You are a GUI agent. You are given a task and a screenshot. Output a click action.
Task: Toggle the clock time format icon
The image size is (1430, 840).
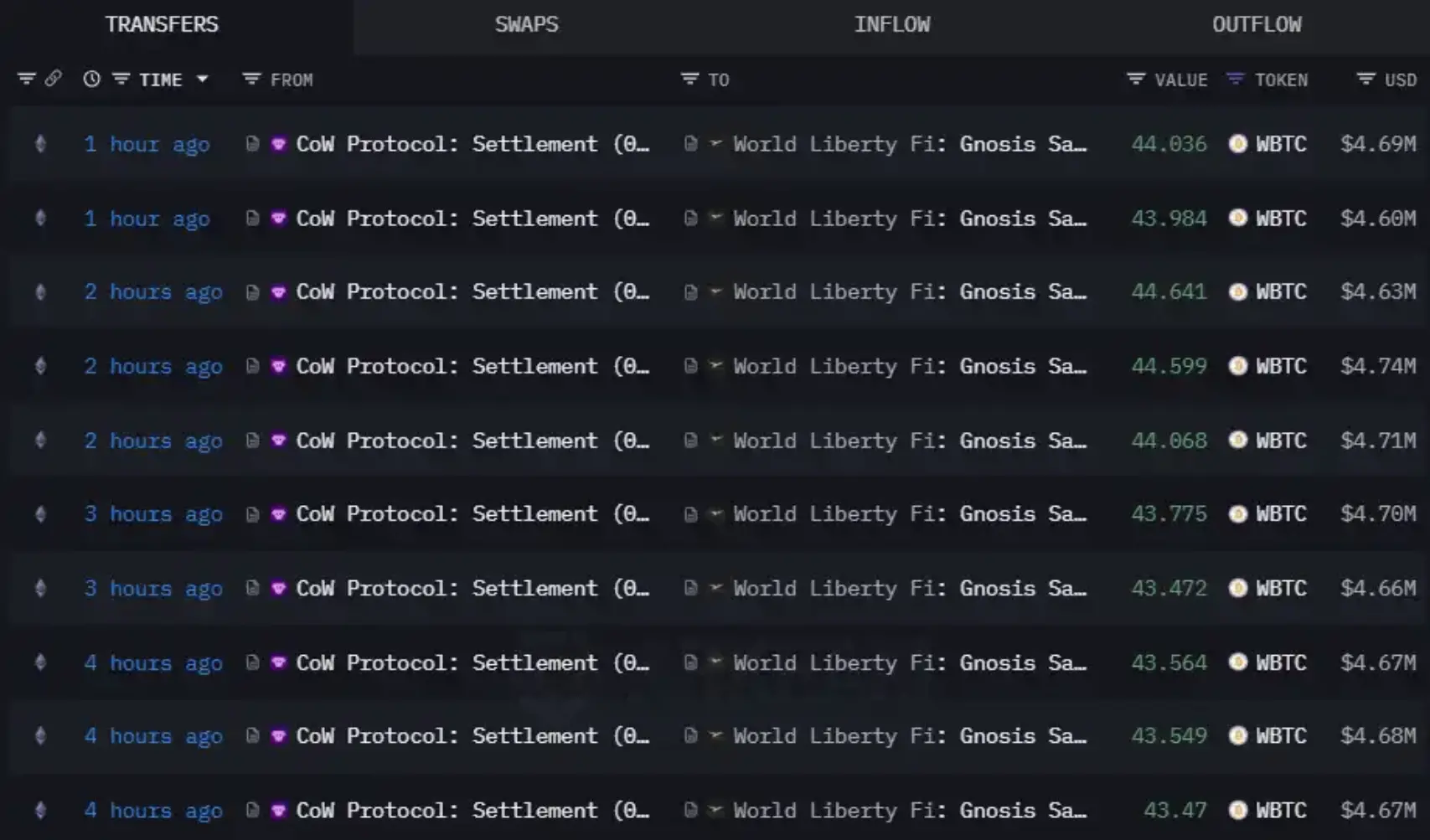(91, 79)
